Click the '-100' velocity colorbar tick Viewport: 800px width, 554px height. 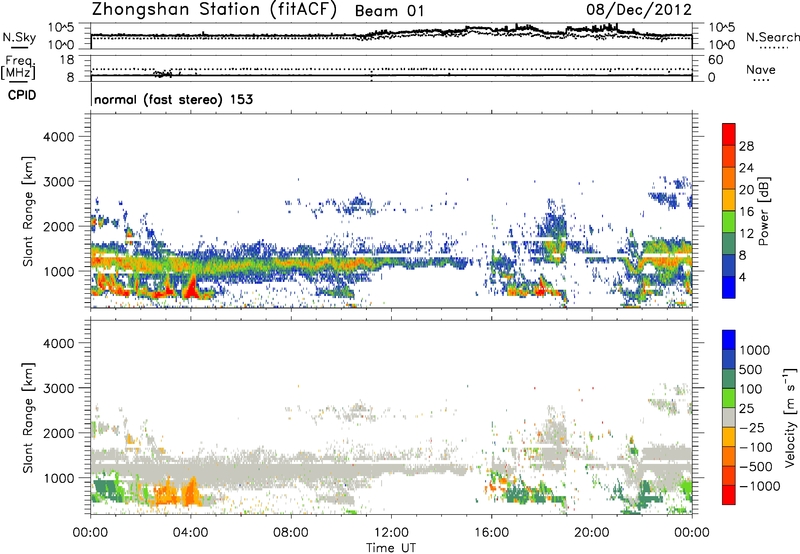755,447
